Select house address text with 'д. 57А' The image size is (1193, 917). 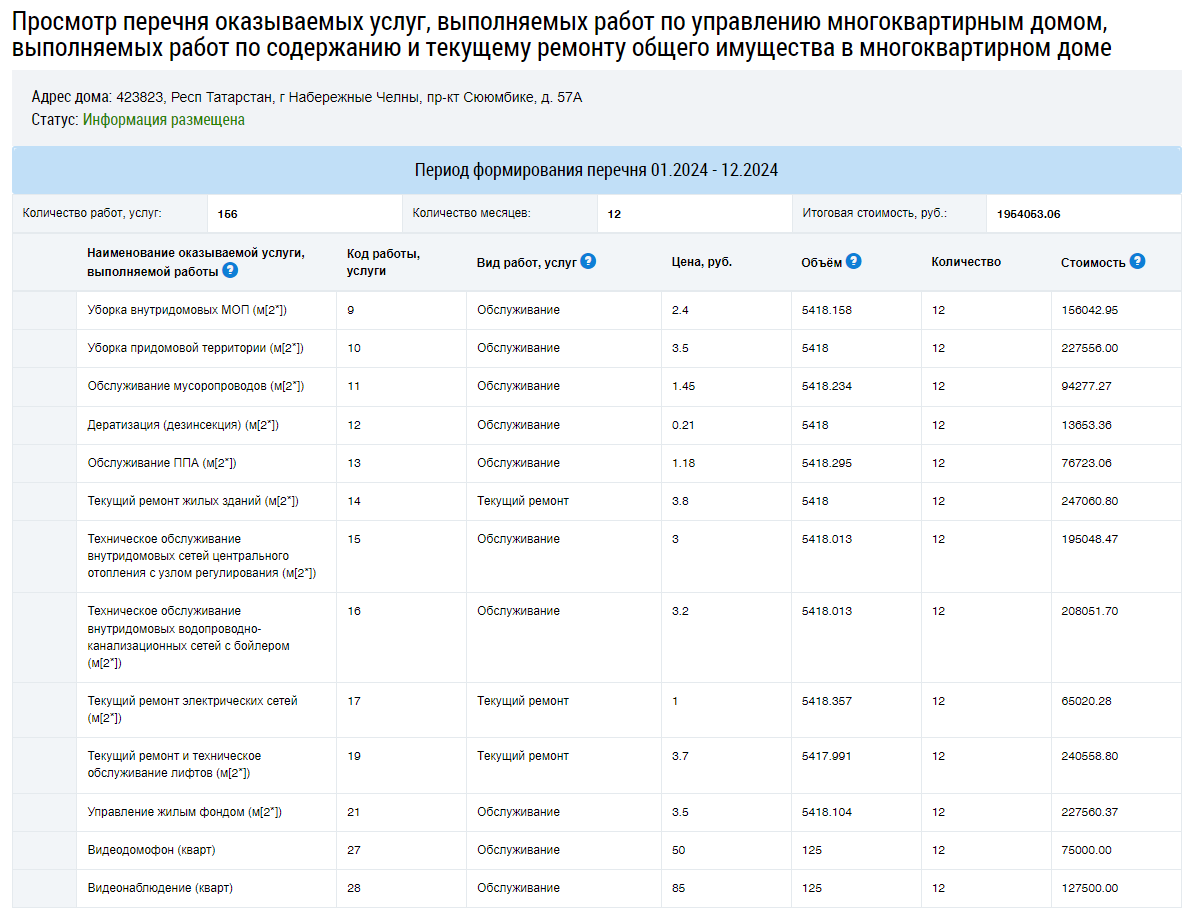(349, 97)
